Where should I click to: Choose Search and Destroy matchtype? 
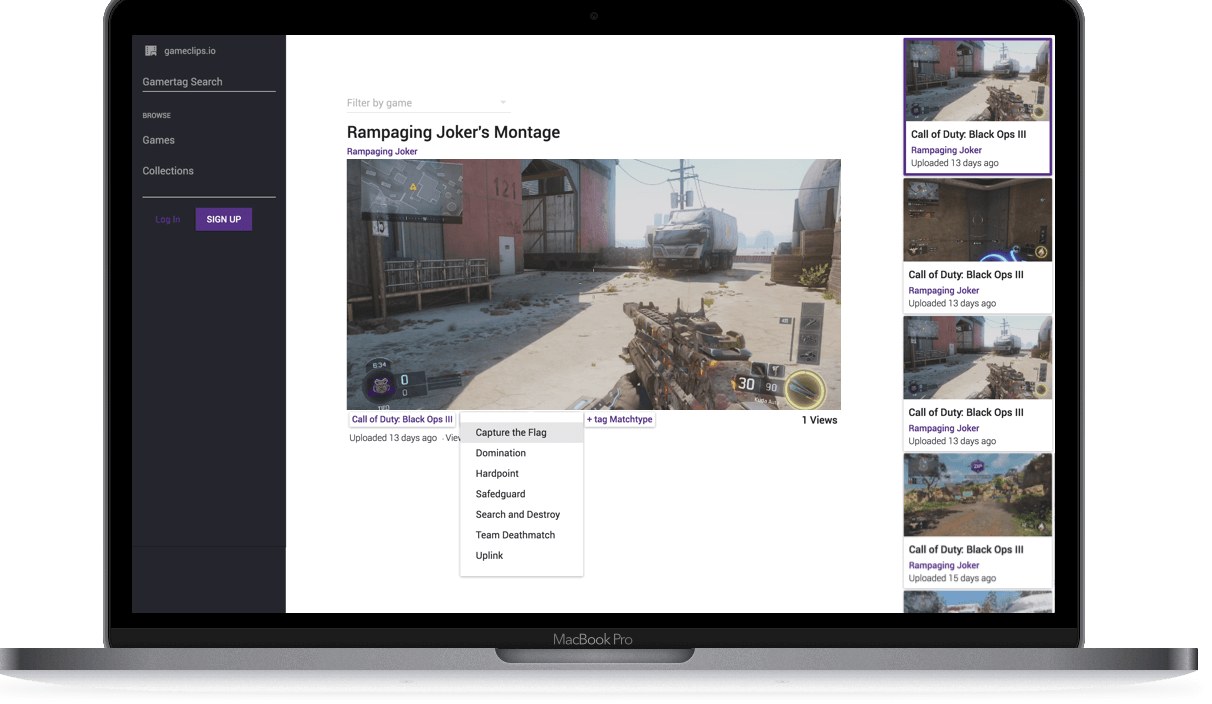(x=521, y=515)
